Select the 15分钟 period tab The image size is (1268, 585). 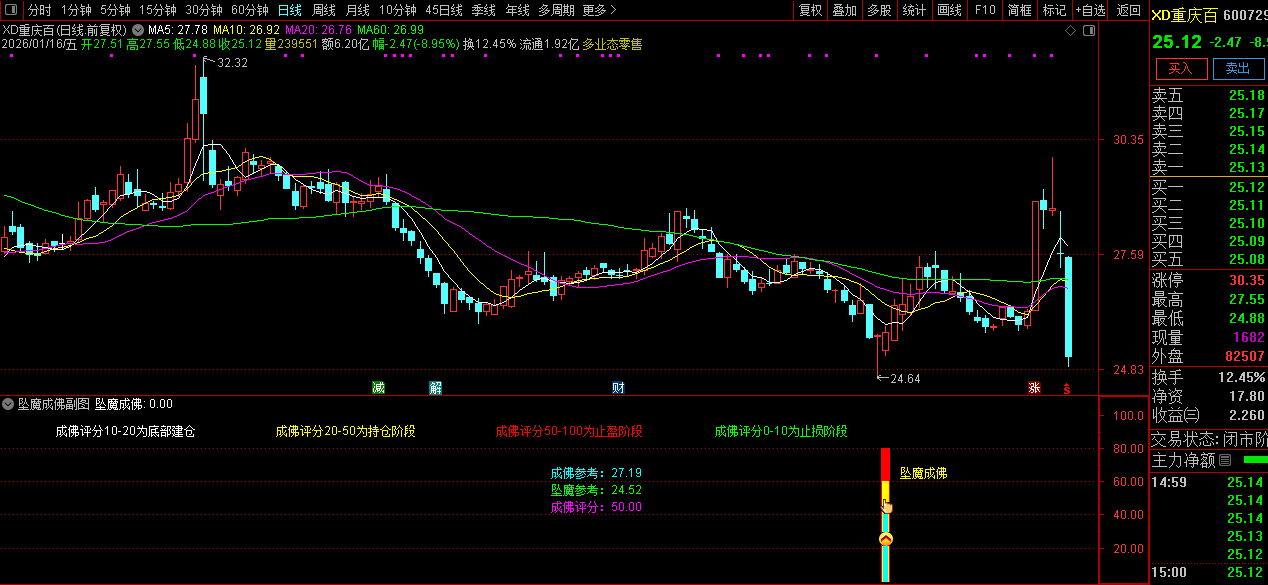click(158, 10)
